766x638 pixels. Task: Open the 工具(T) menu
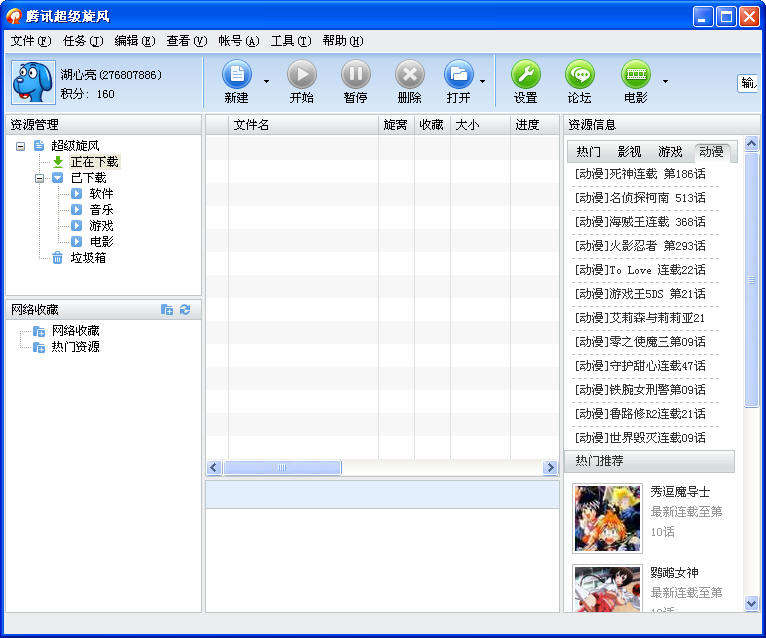coord(290,41)
